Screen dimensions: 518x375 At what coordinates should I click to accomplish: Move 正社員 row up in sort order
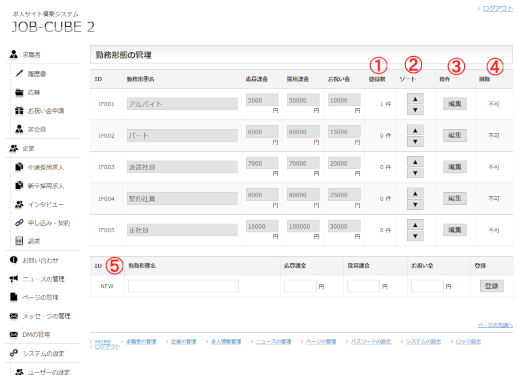[x=415, y=225]
